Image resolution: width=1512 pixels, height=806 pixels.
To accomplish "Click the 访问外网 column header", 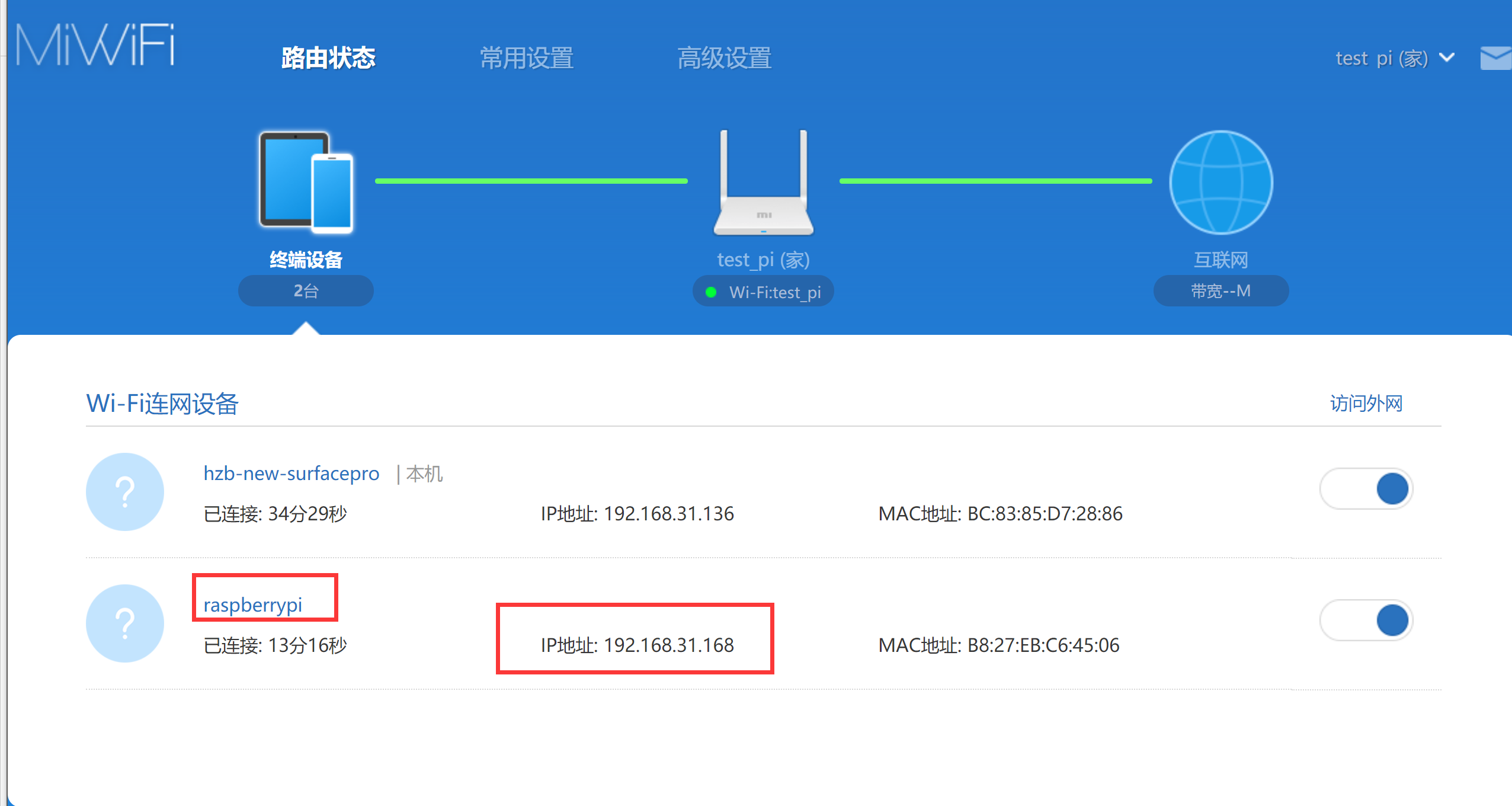I will click(1366, 404).
